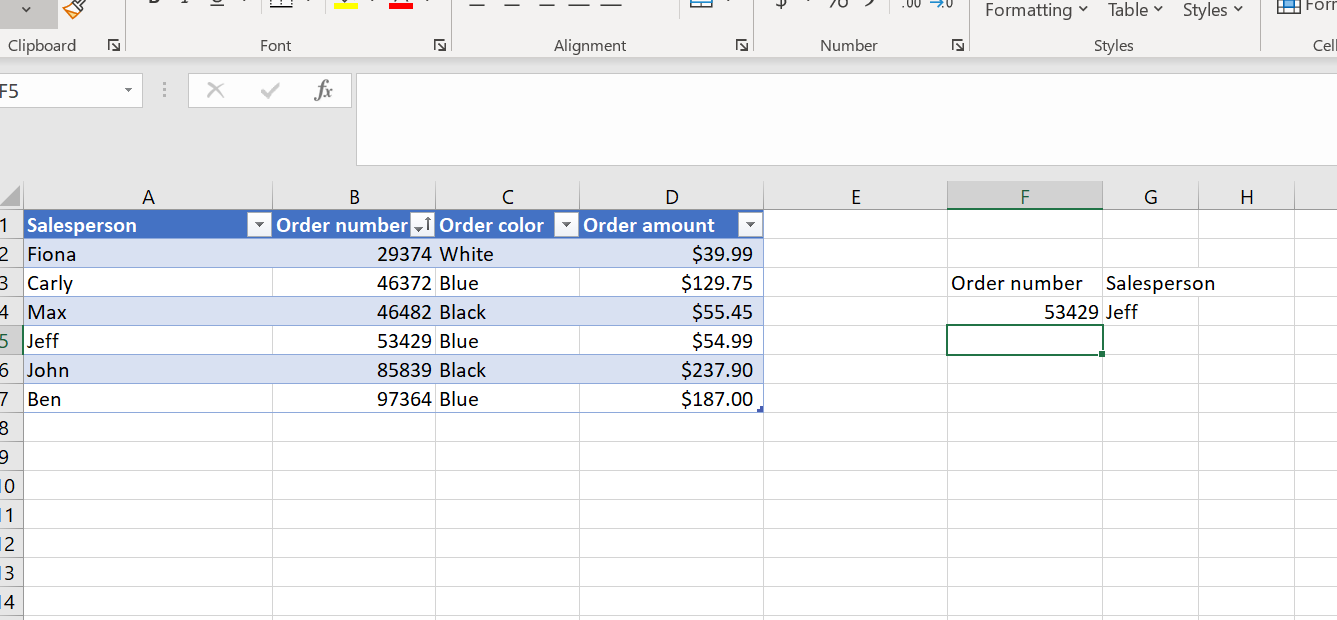Click the Enter checkmark in formula bar
The height and width of the screenshot is (620, 1337).
tap(269, 90)
